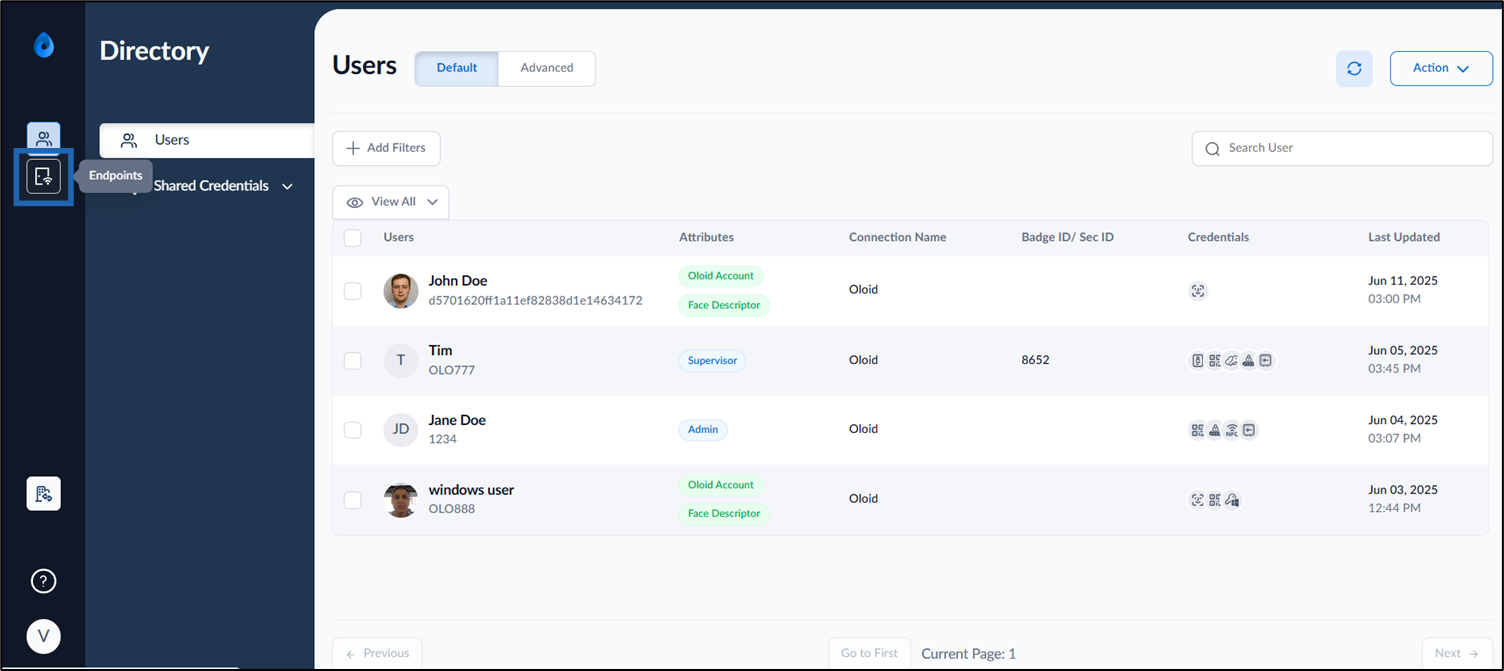
Task: Switch to the Default view tab
Action: (457, 68)
